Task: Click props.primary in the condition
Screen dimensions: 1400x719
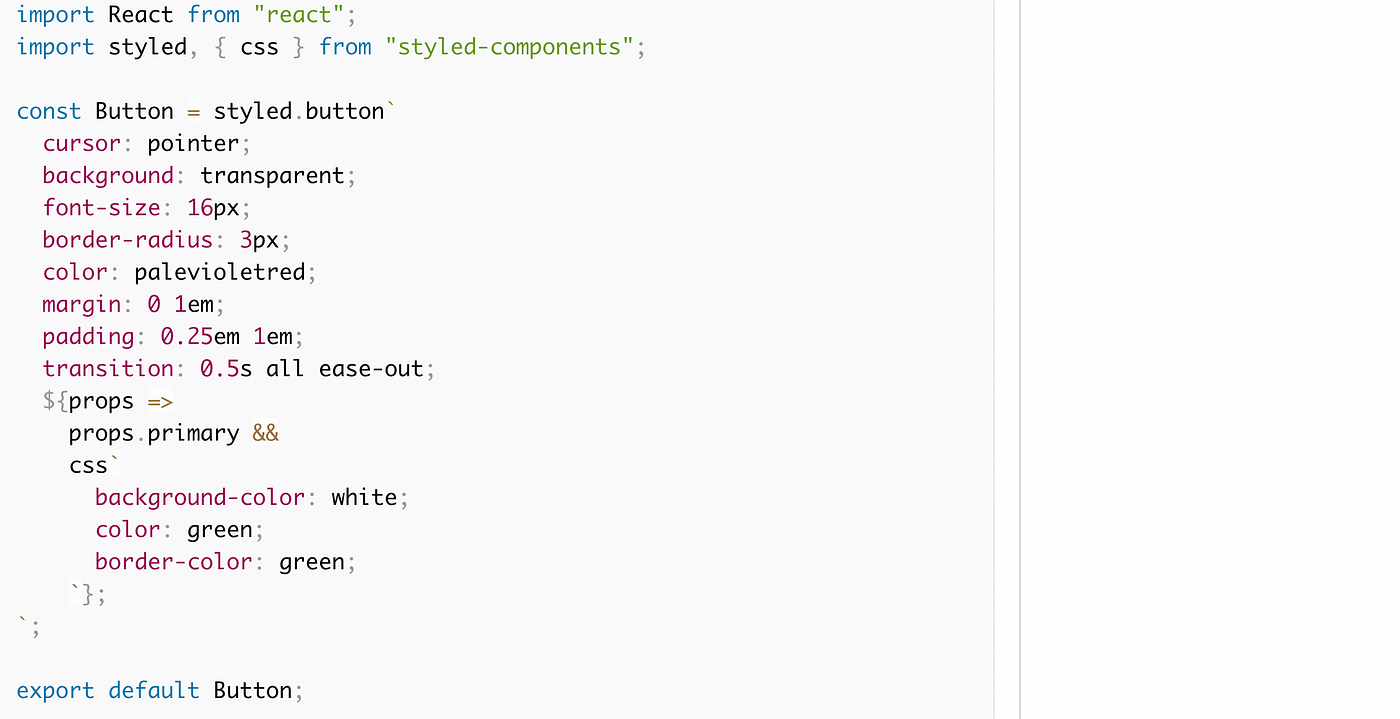Action: [154, 433]
